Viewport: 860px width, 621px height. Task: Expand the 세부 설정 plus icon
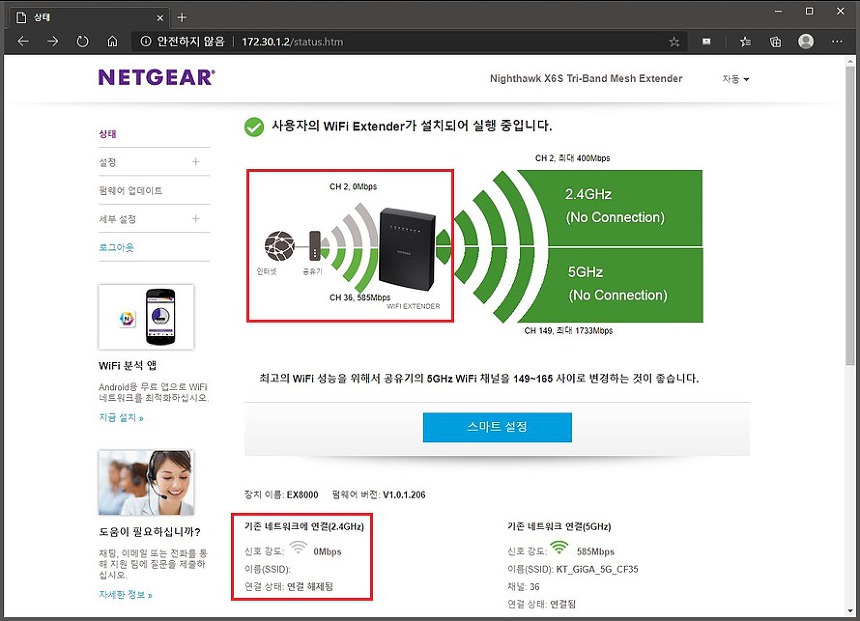point(196,218)
